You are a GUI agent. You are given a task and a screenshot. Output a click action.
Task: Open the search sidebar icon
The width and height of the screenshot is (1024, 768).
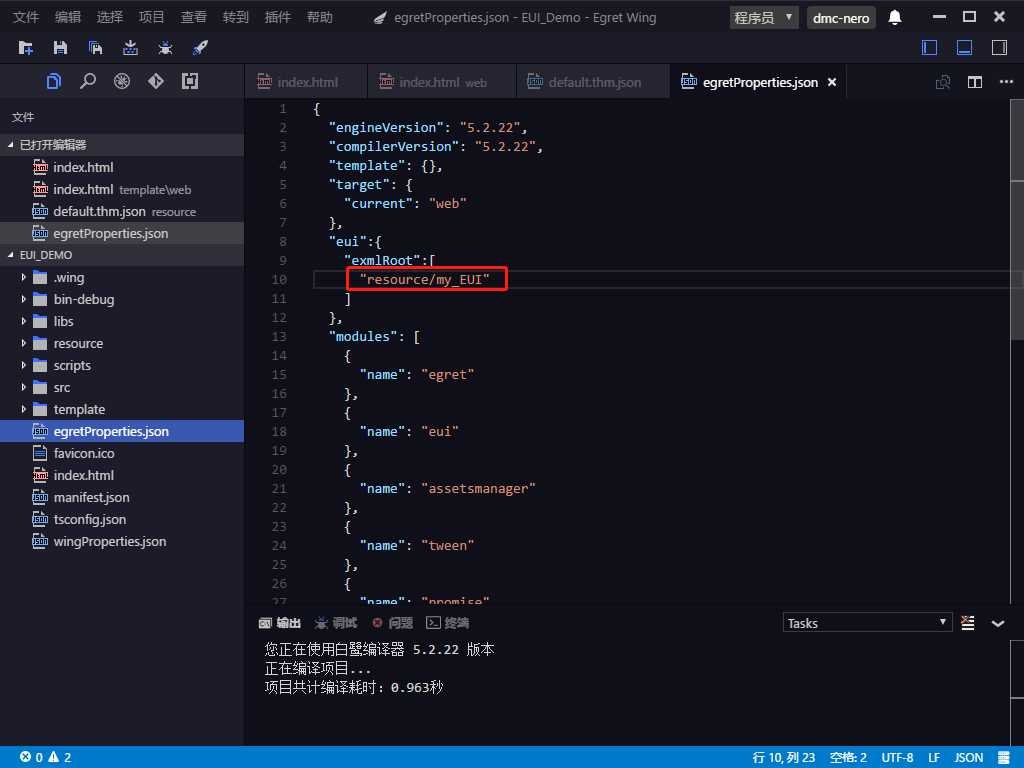[88, 81]
